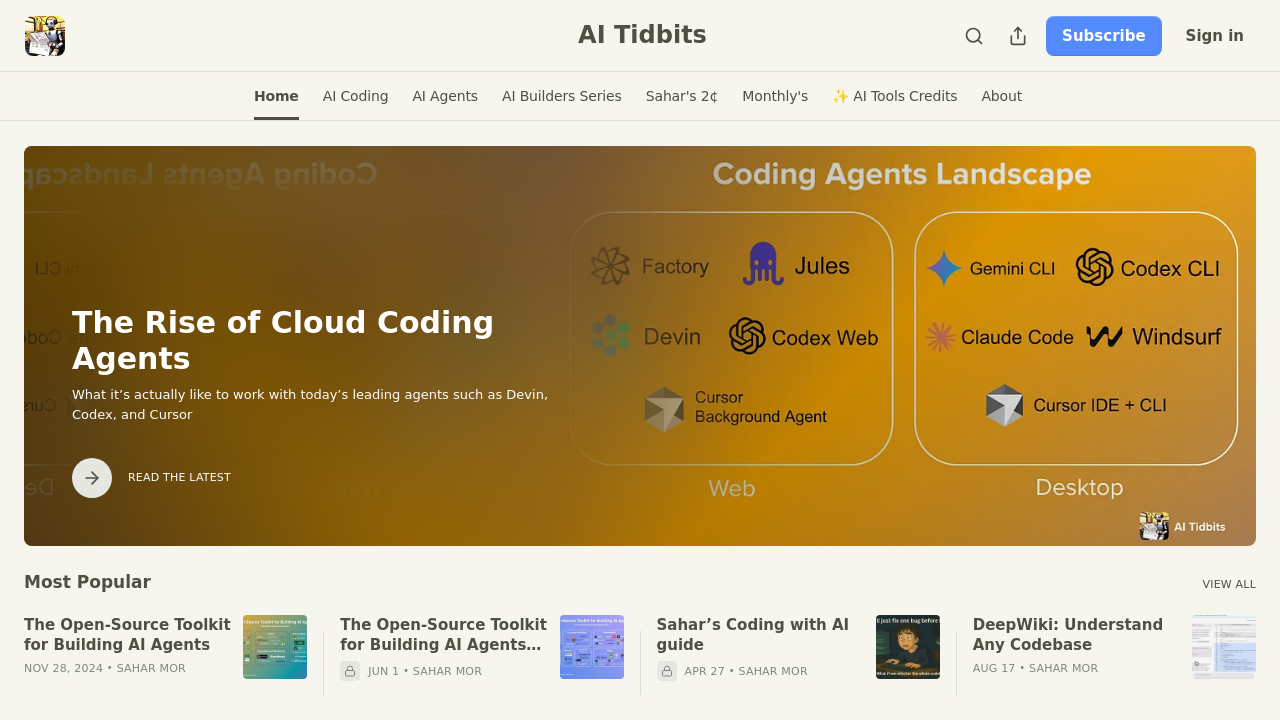Open the AI Agents section
The width and height of the screenshot is (1280, 720).
(x=445, y=96)
